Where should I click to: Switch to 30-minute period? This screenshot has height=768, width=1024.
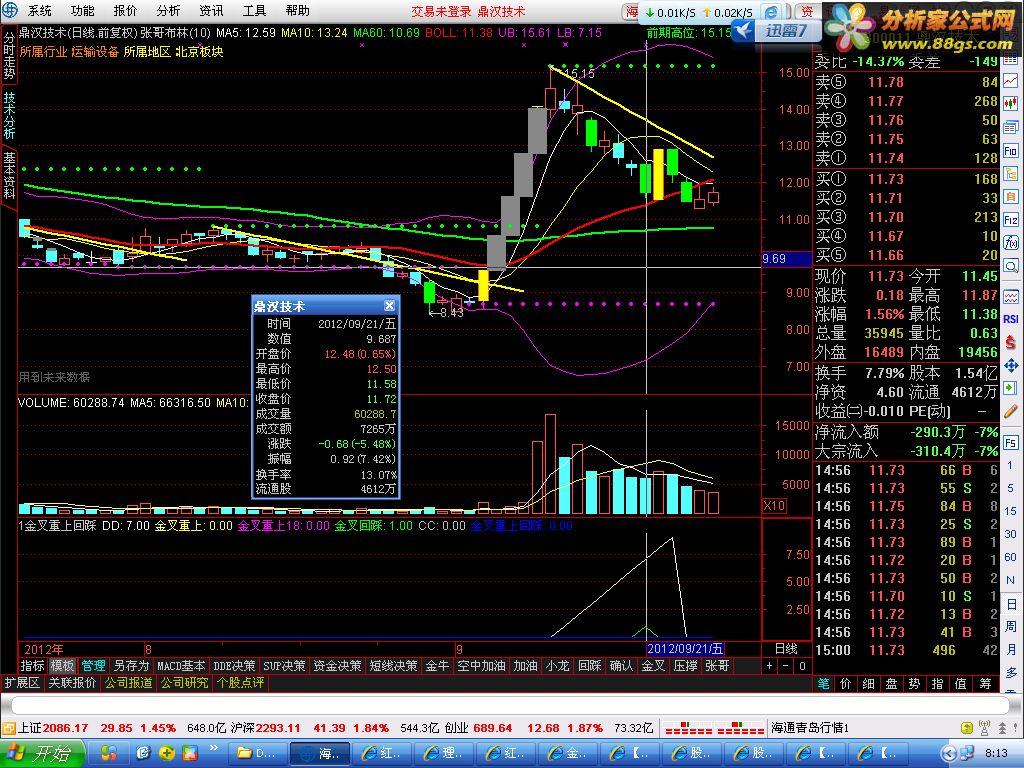click(1010, 534)
